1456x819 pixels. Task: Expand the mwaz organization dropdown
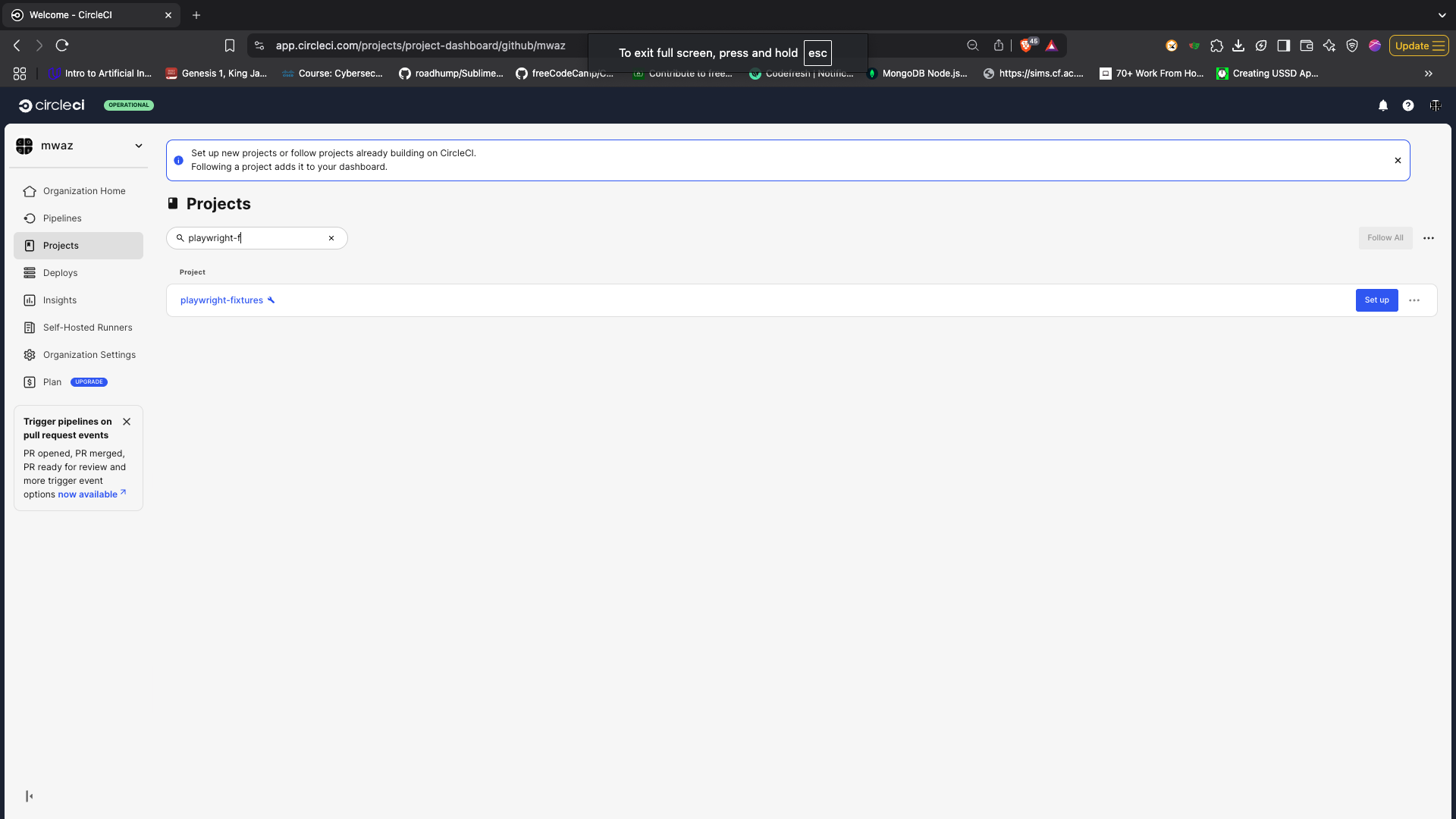139,146
